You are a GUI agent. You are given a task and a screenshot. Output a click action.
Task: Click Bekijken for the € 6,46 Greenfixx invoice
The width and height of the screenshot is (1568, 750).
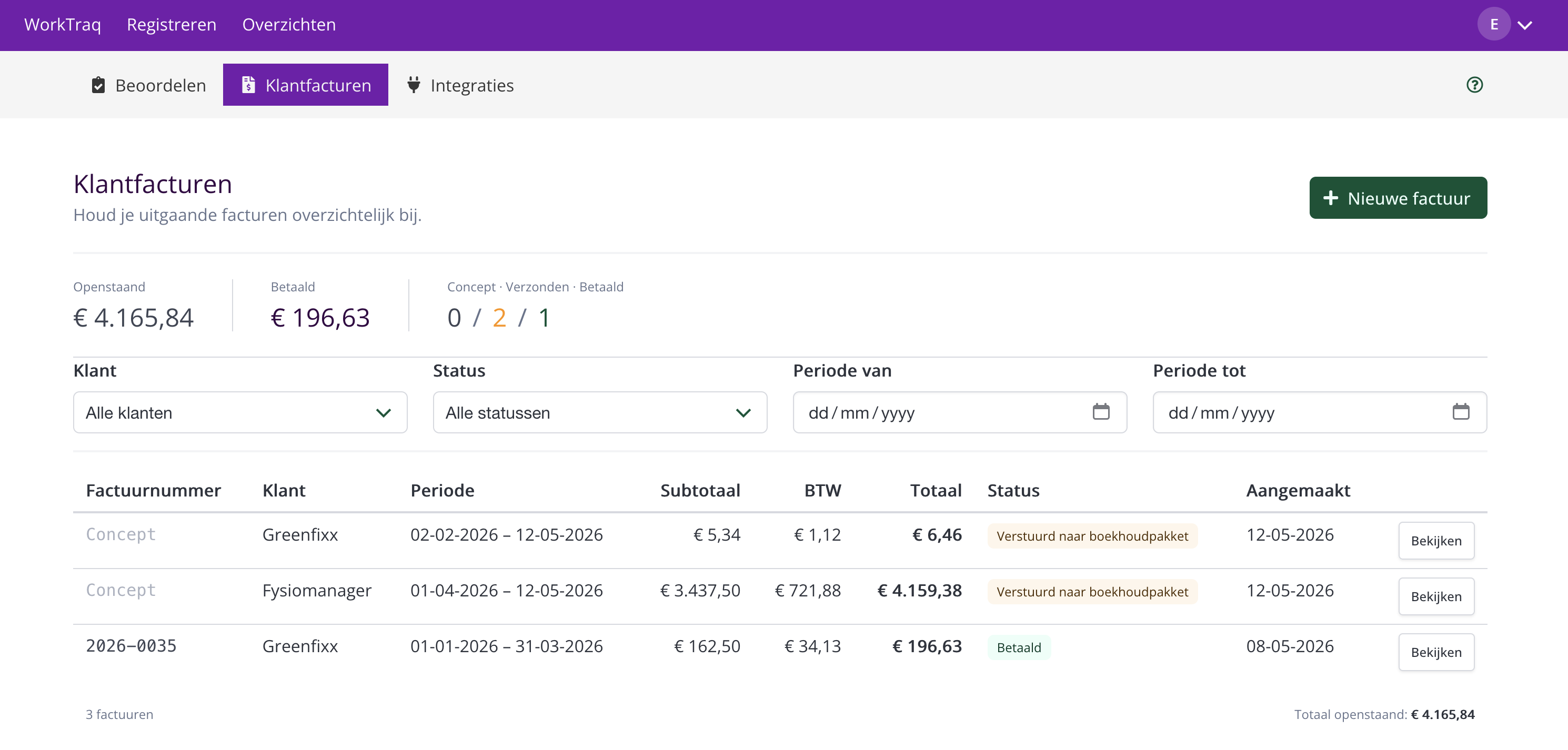1436,541
